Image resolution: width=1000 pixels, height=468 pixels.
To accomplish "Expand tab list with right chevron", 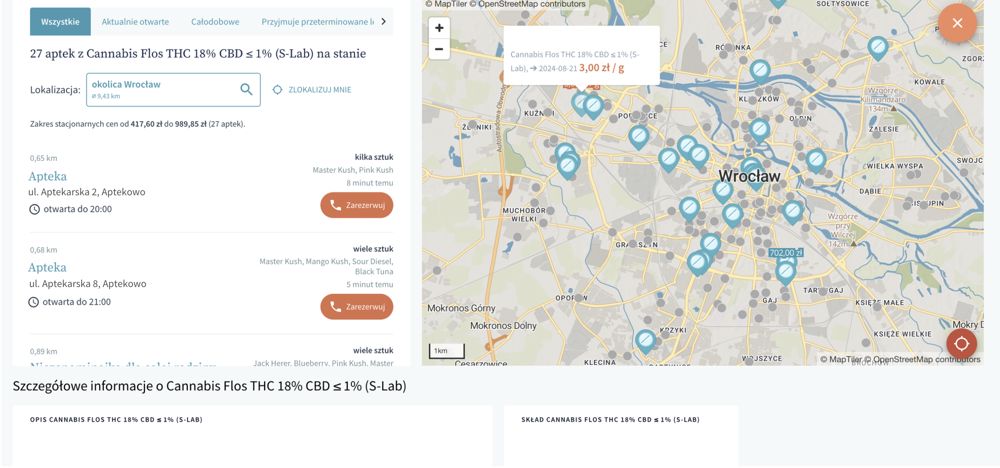I will 383,22.
